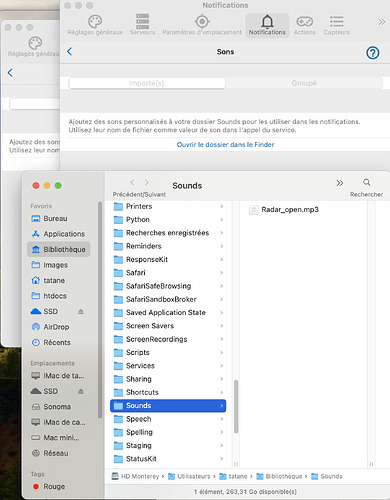This screenshot has height=500, width=390.
Task: Go back with the blue chevron next to Sons
Action: pyautogui.click(x=69, y=52)
